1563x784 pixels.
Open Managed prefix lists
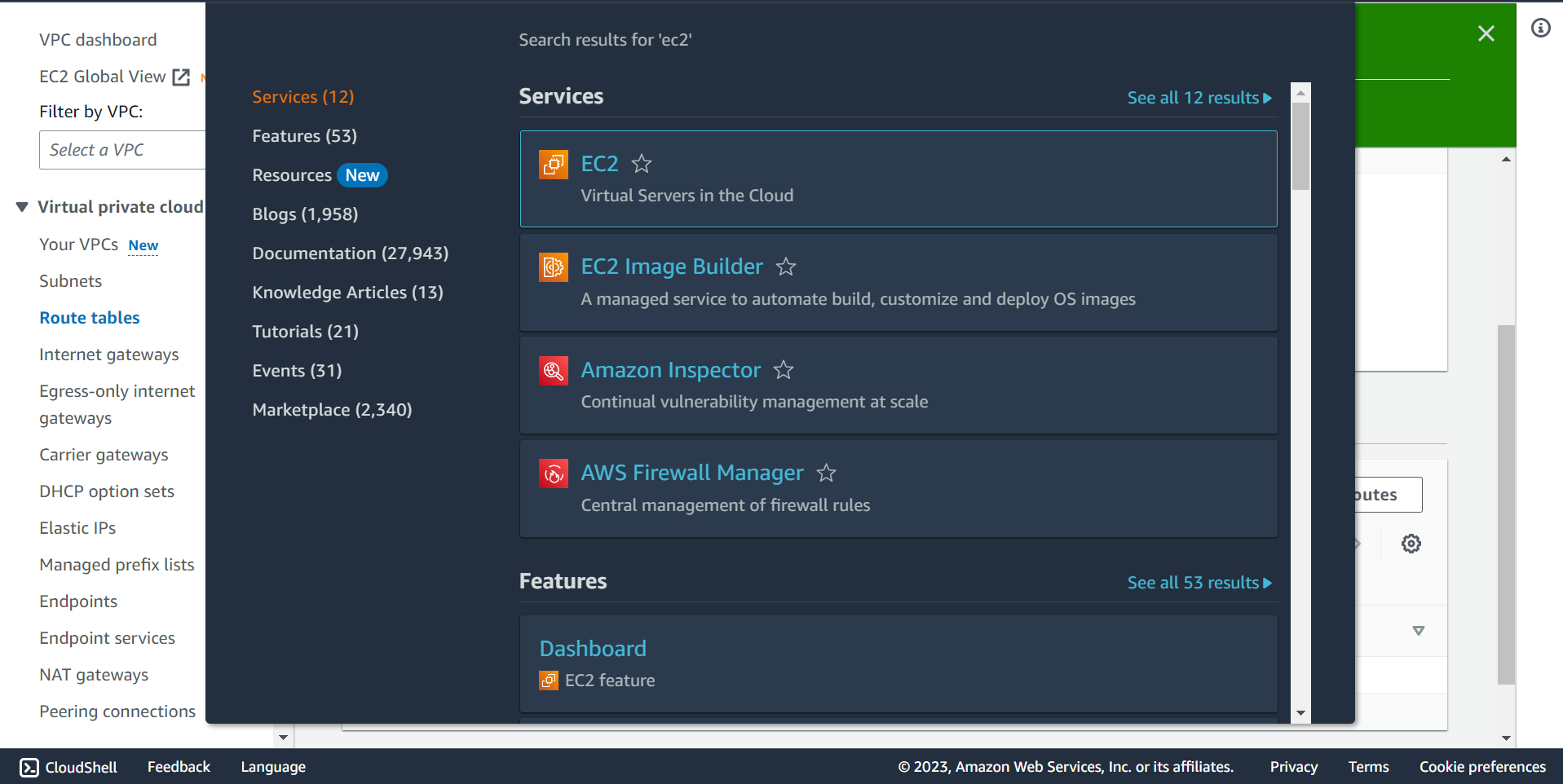coord(117,565)
